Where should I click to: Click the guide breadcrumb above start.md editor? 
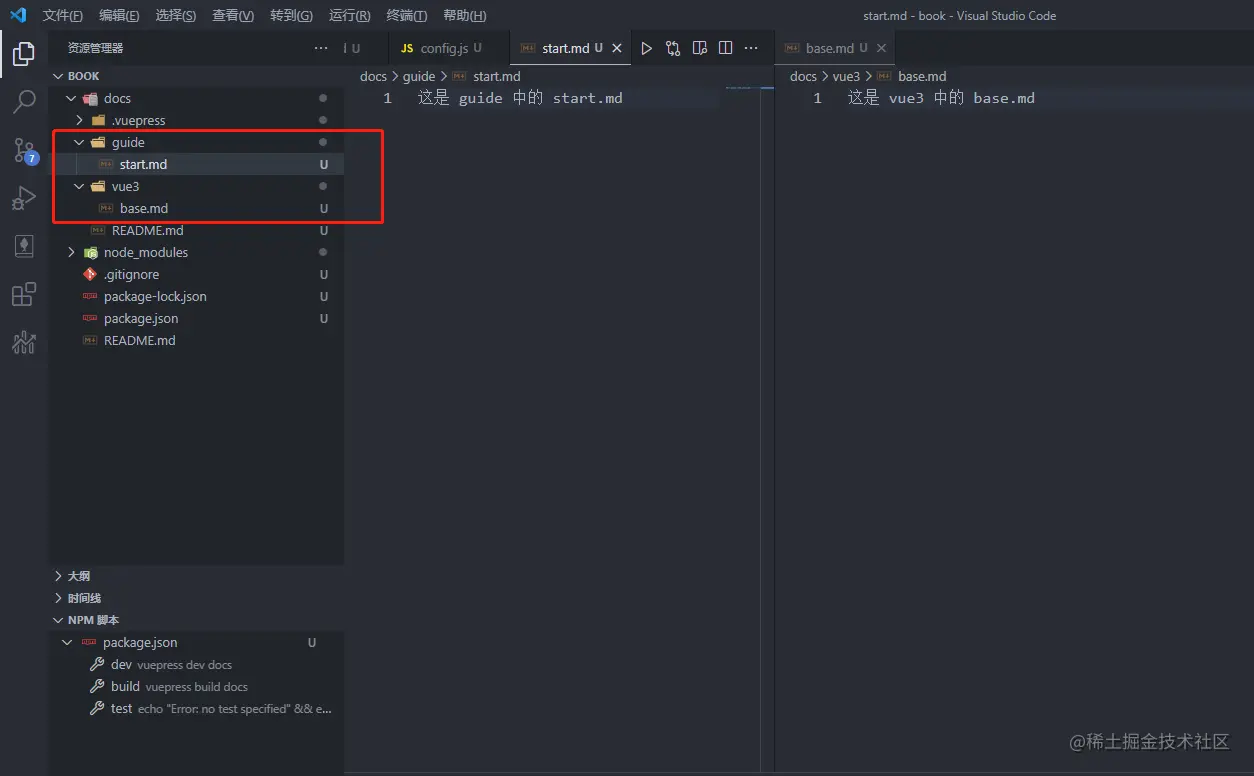[419, 76]
